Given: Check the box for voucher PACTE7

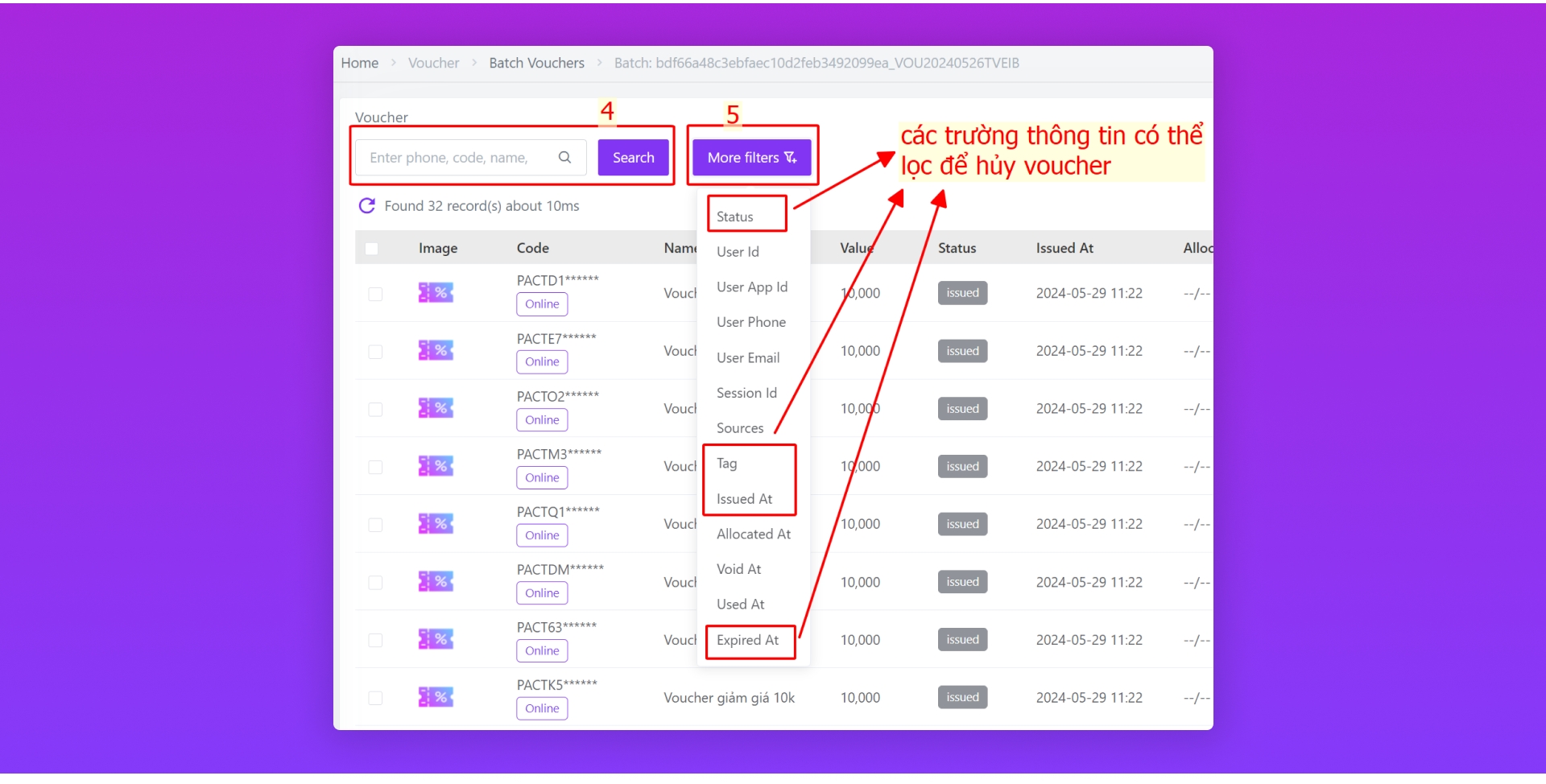Looking at the screenshot, I should tap(375, 352).
